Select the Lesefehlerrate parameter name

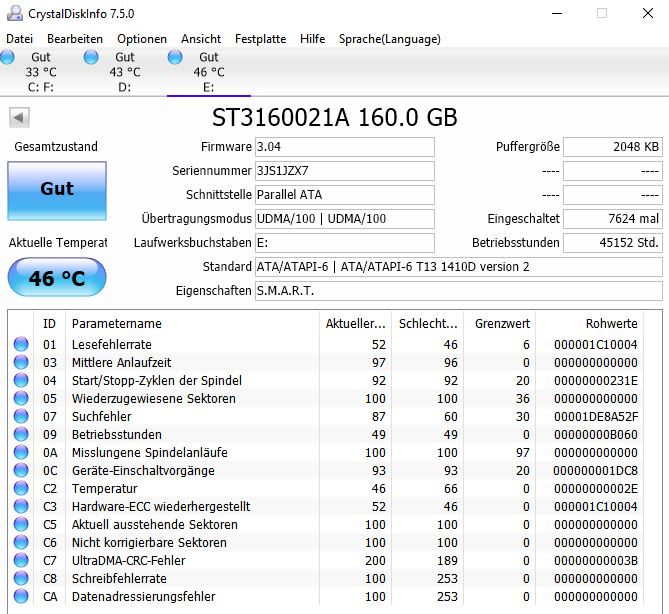pyautogui.click(x=112, y=344)
